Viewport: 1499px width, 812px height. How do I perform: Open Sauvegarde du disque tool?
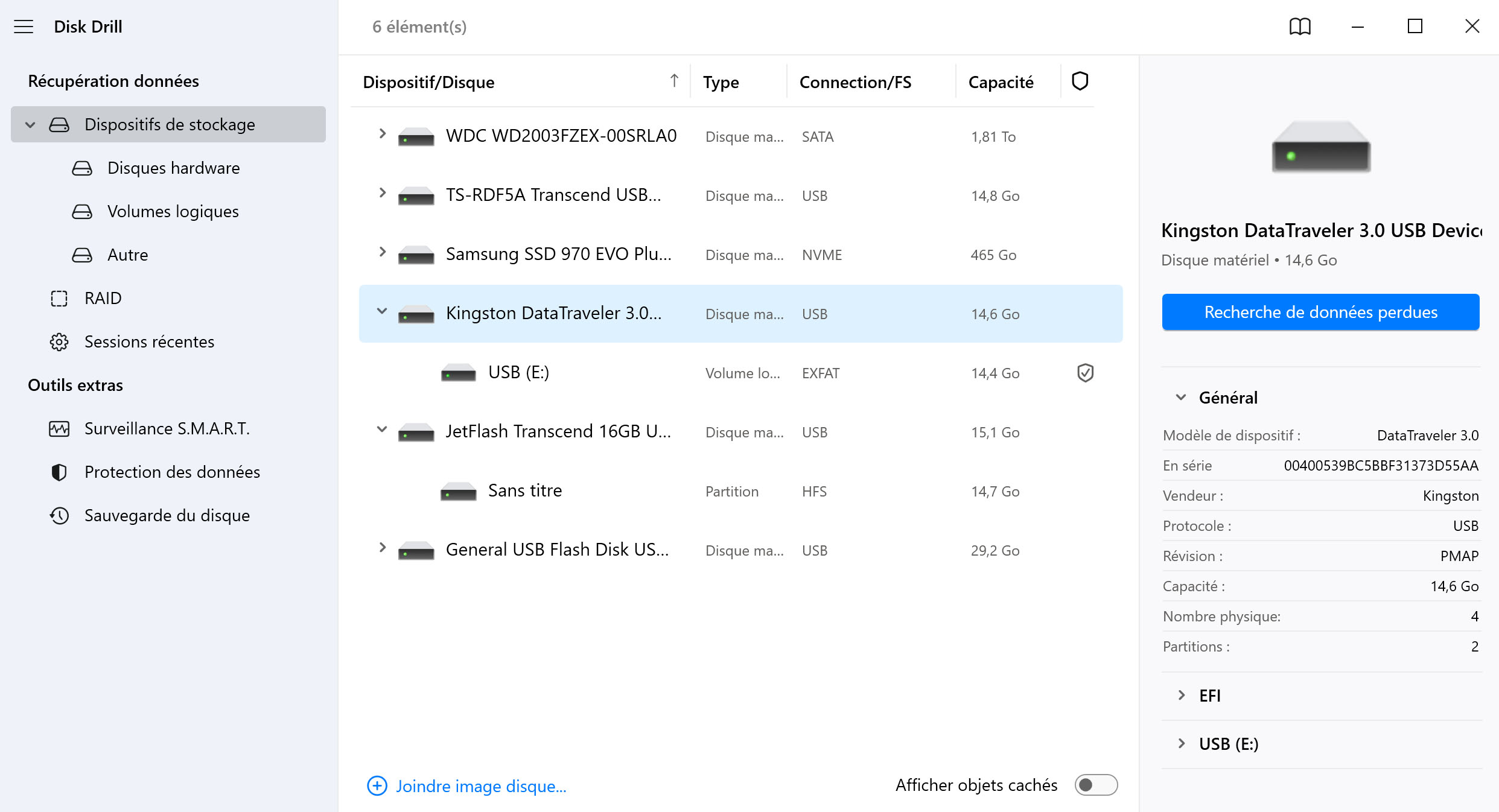tap(167, 515)
